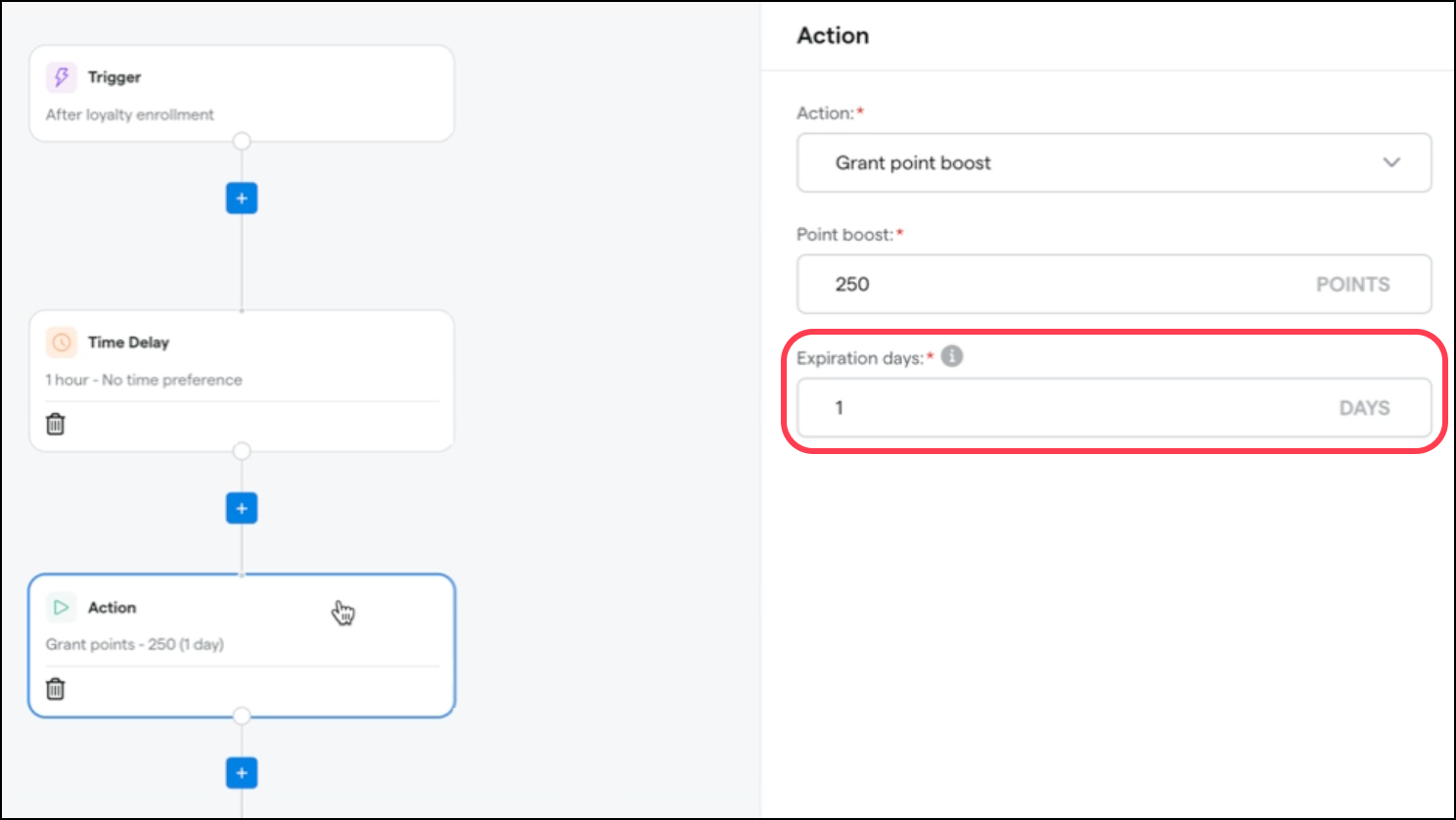Click the orange clock Time Delay icon
1456x820 pixels.
point(61,342)
